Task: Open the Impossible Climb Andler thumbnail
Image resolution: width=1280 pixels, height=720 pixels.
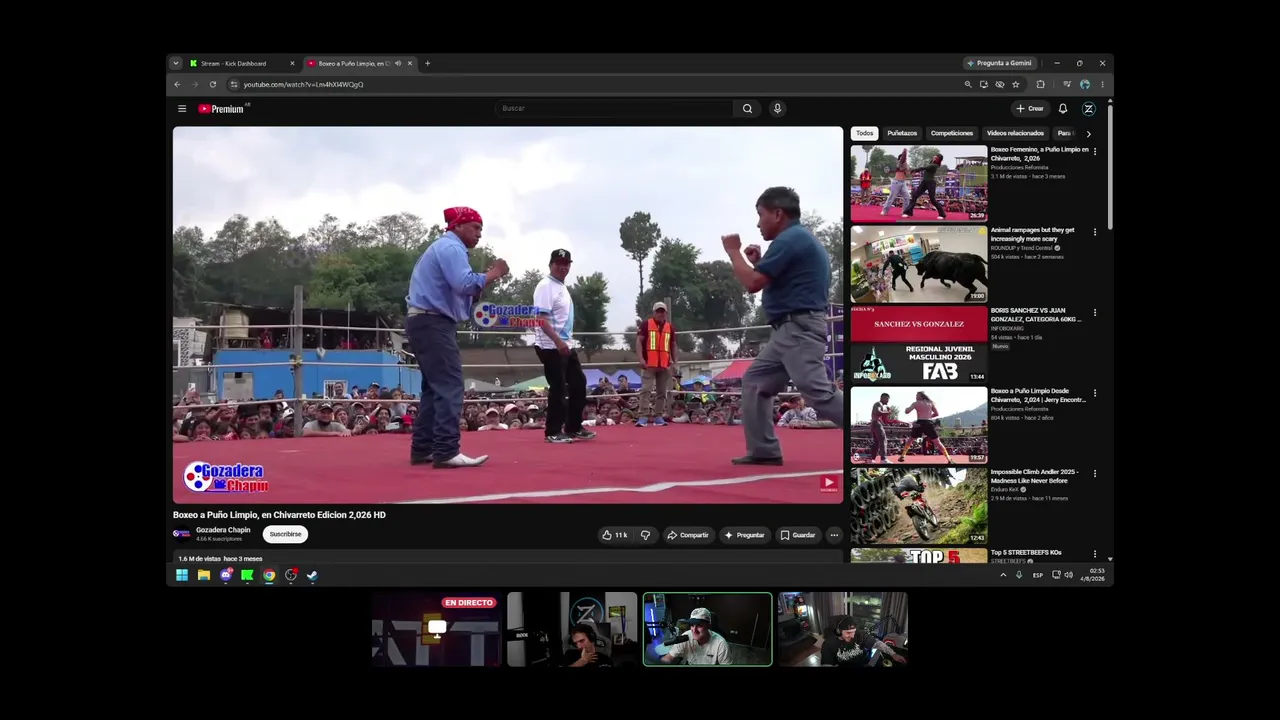Action: [919, 505]
